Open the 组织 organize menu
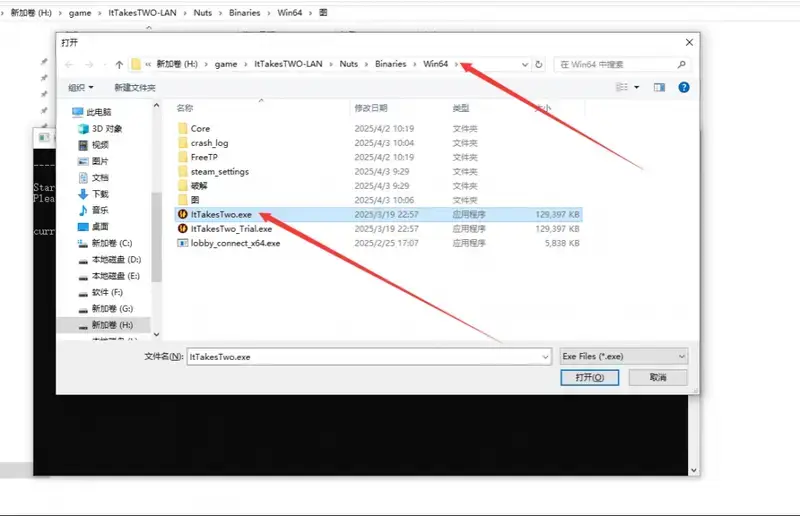The height and width of the screenshot is (516, 800). [x=79, y=87]
